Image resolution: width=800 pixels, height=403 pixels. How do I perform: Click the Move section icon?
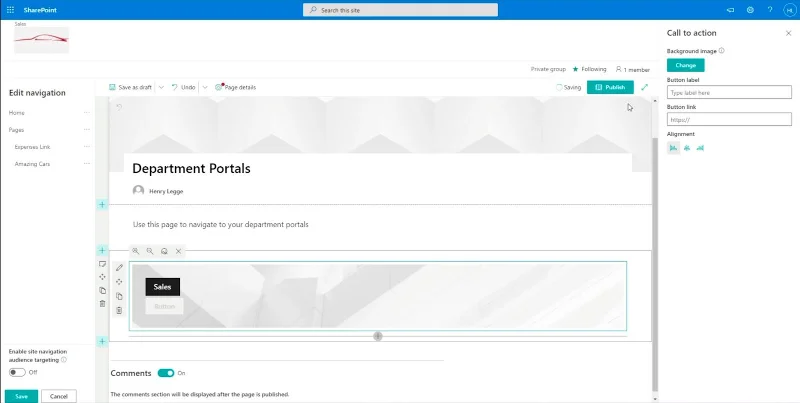103,277
